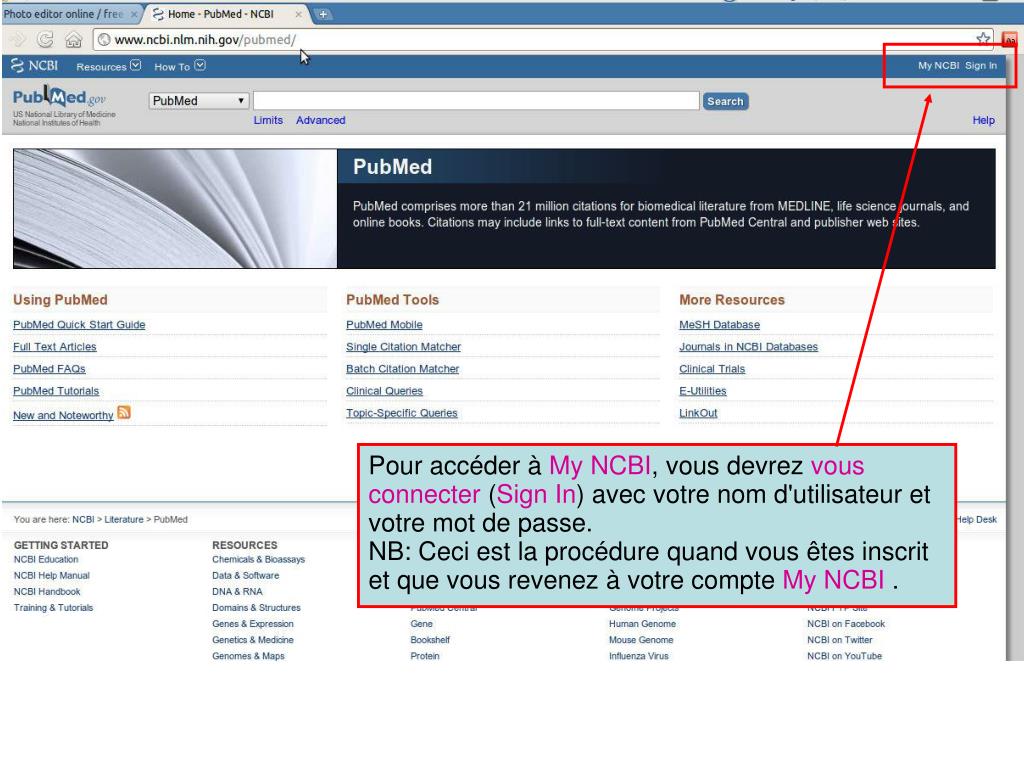This screenshot has height=768, width=1024.
Task: Open Journals in NCBI Databases
Action: [x=748, y=347]
